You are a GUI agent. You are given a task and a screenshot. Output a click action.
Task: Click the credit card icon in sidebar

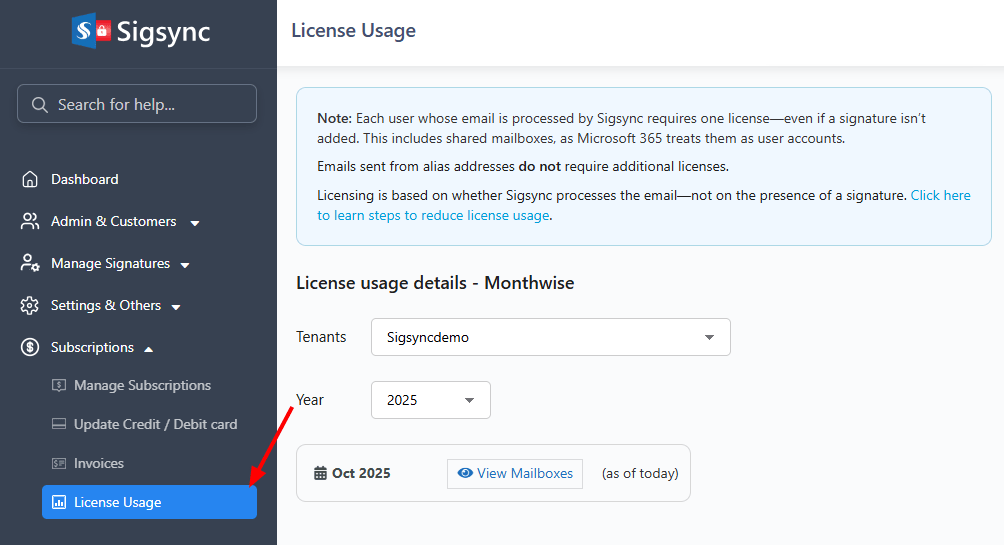click(x=59, y=425)
